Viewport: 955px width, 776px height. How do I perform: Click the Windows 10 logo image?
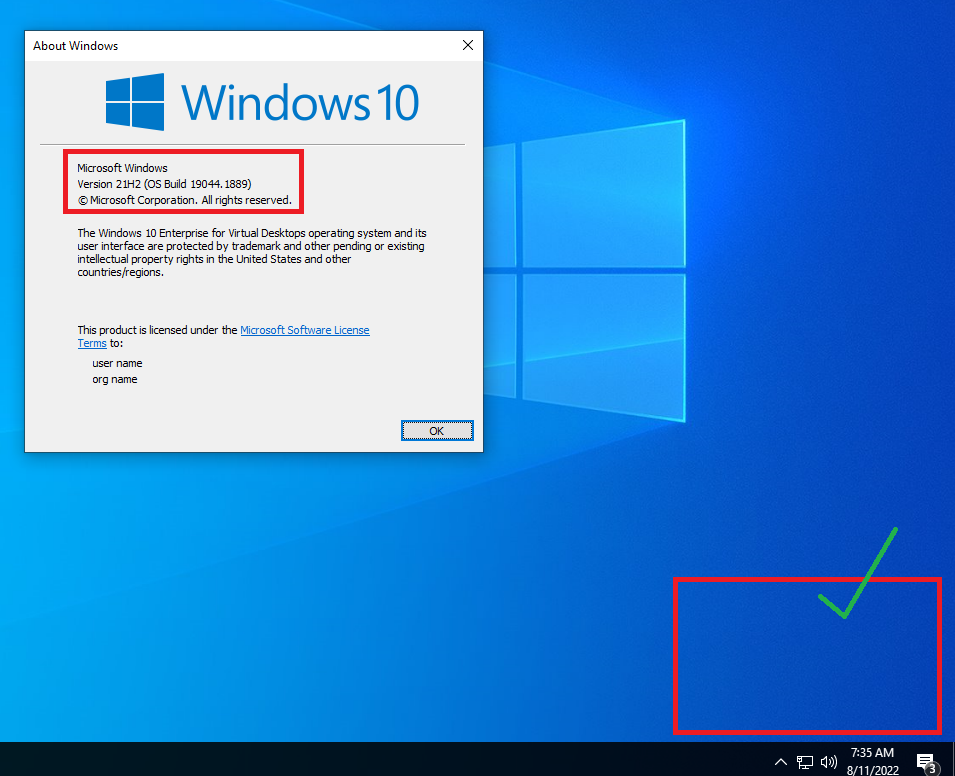coord(262,102)
